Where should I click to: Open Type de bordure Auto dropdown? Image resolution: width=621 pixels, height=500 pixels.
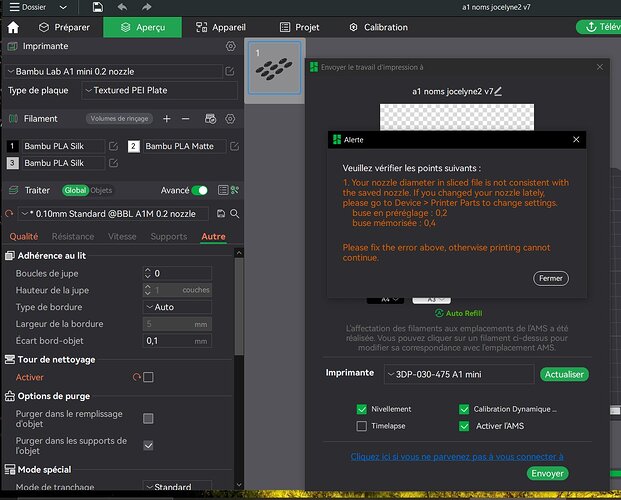click(x=177, y=307)
